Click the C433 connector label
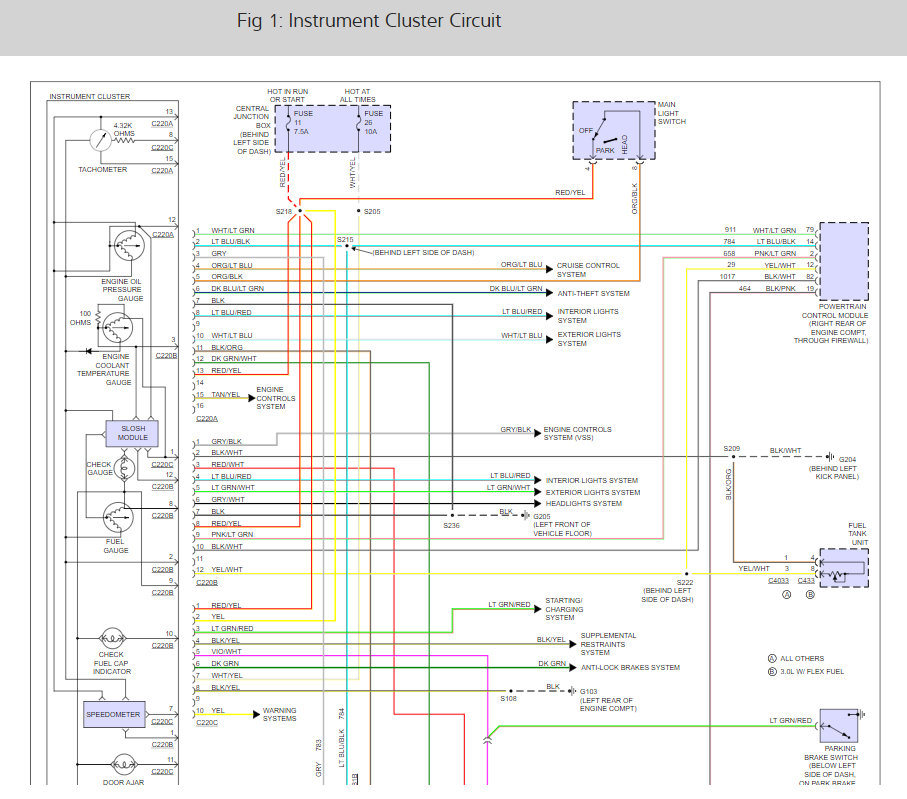907x799 pixels. 806,580
